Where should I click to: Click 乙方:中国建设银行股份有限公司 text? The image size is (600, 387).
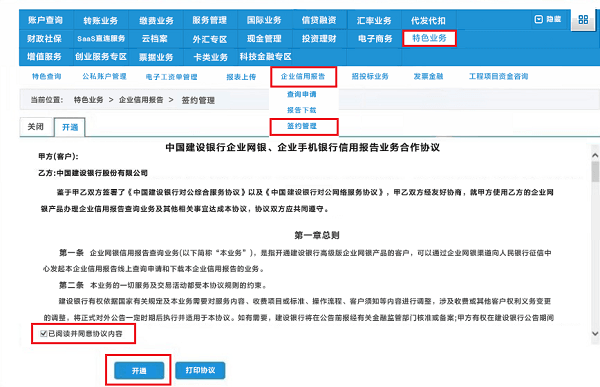click(93, 173)
